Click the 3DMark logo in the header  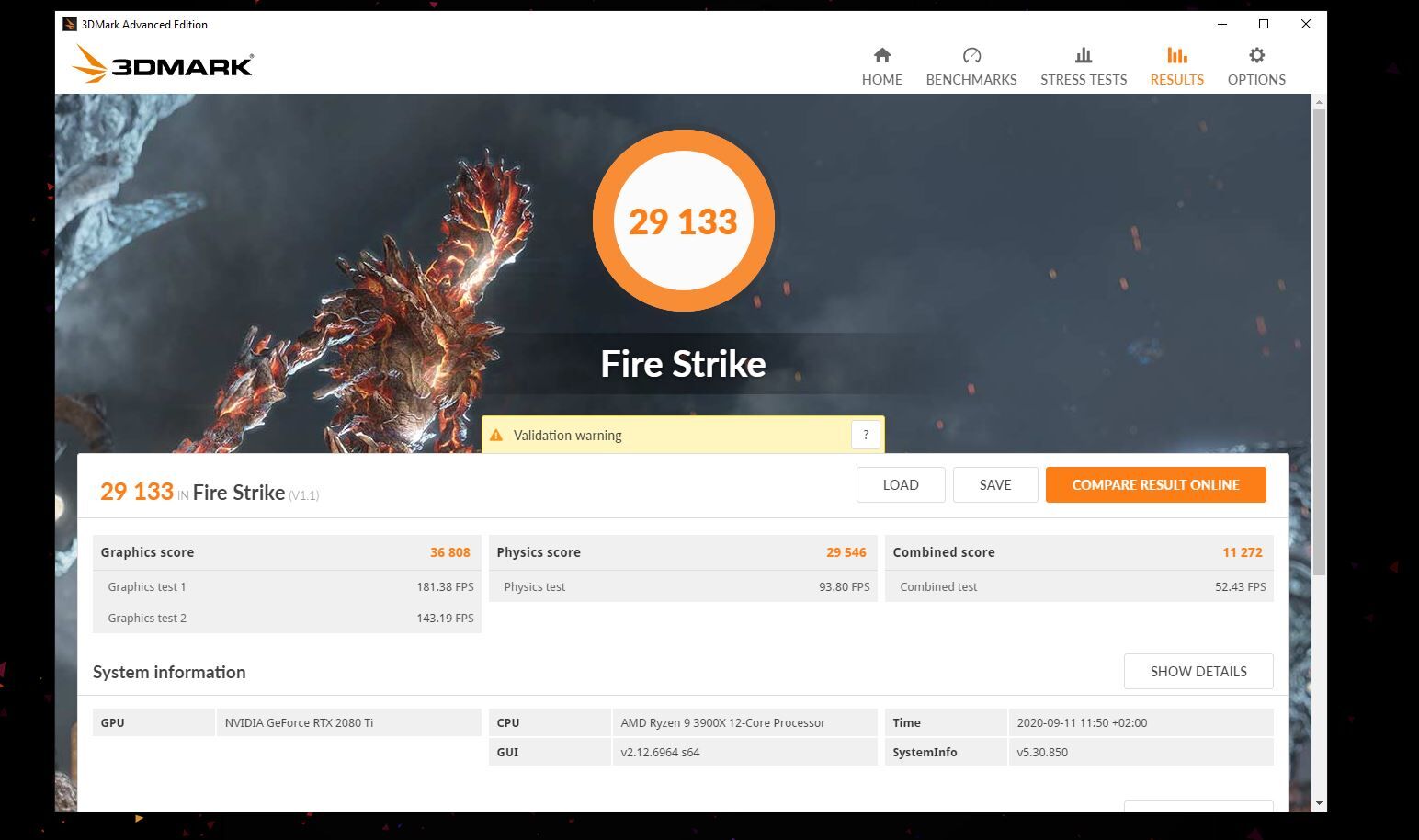click(x=163, y=65)
